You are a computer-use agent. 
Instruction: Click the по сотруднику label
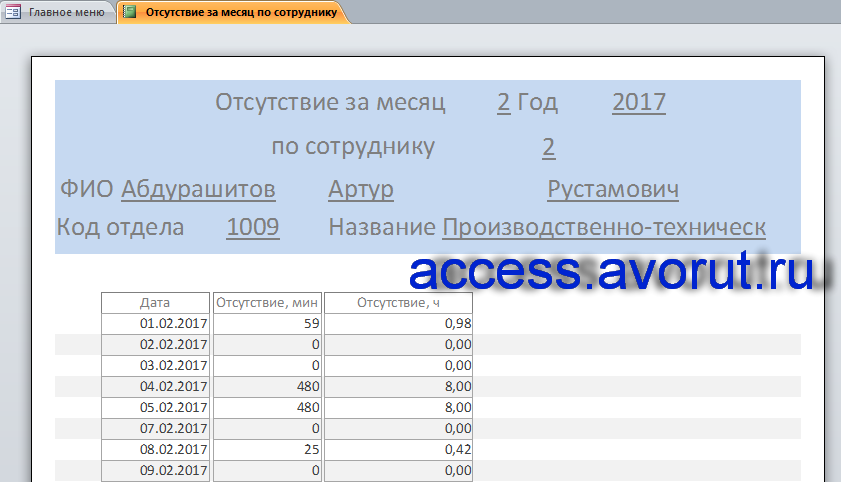coord(353,146)
